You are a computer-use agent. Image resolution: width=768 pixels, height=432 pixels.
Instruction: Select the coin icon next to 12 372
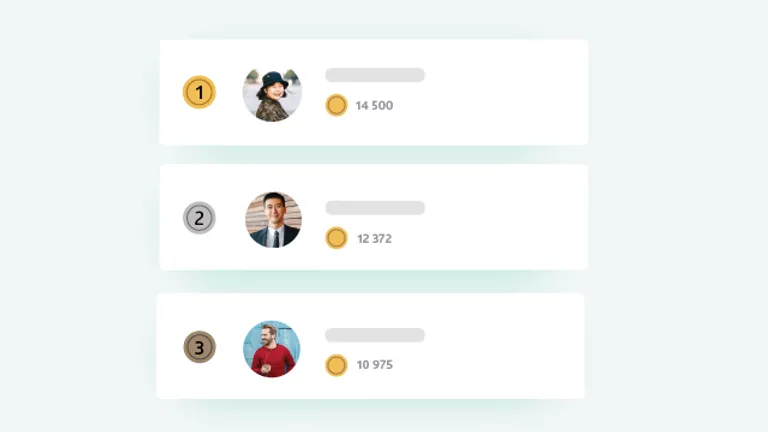(x=336, y=238)
